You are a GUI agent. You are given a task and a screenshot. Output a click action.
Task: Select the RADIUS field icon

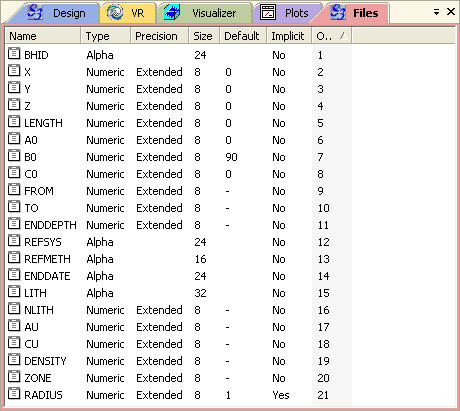pos(14,394)
